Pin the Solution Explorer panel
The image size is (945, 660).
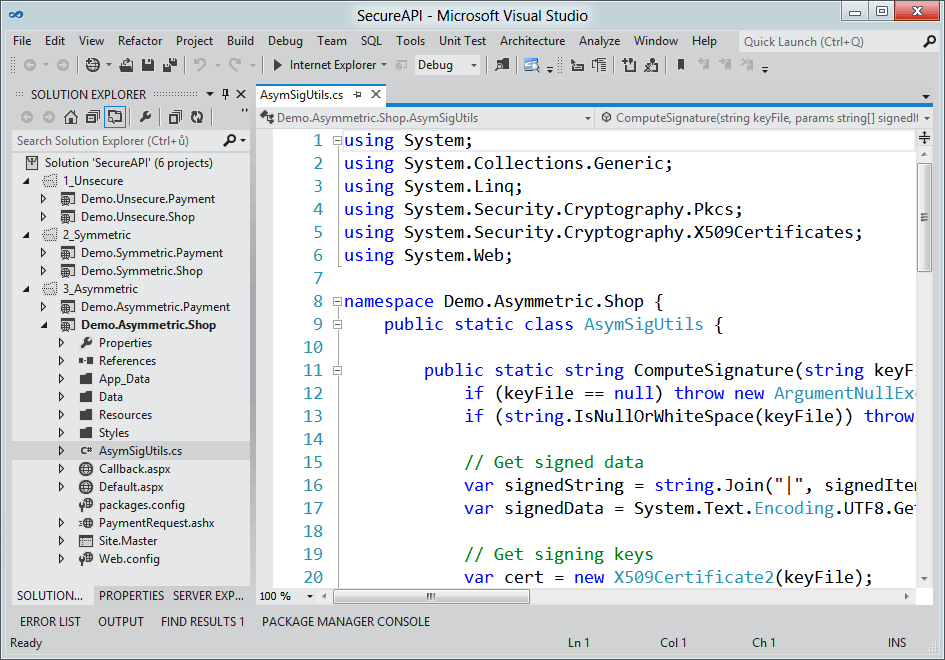[x=225, y=94]
